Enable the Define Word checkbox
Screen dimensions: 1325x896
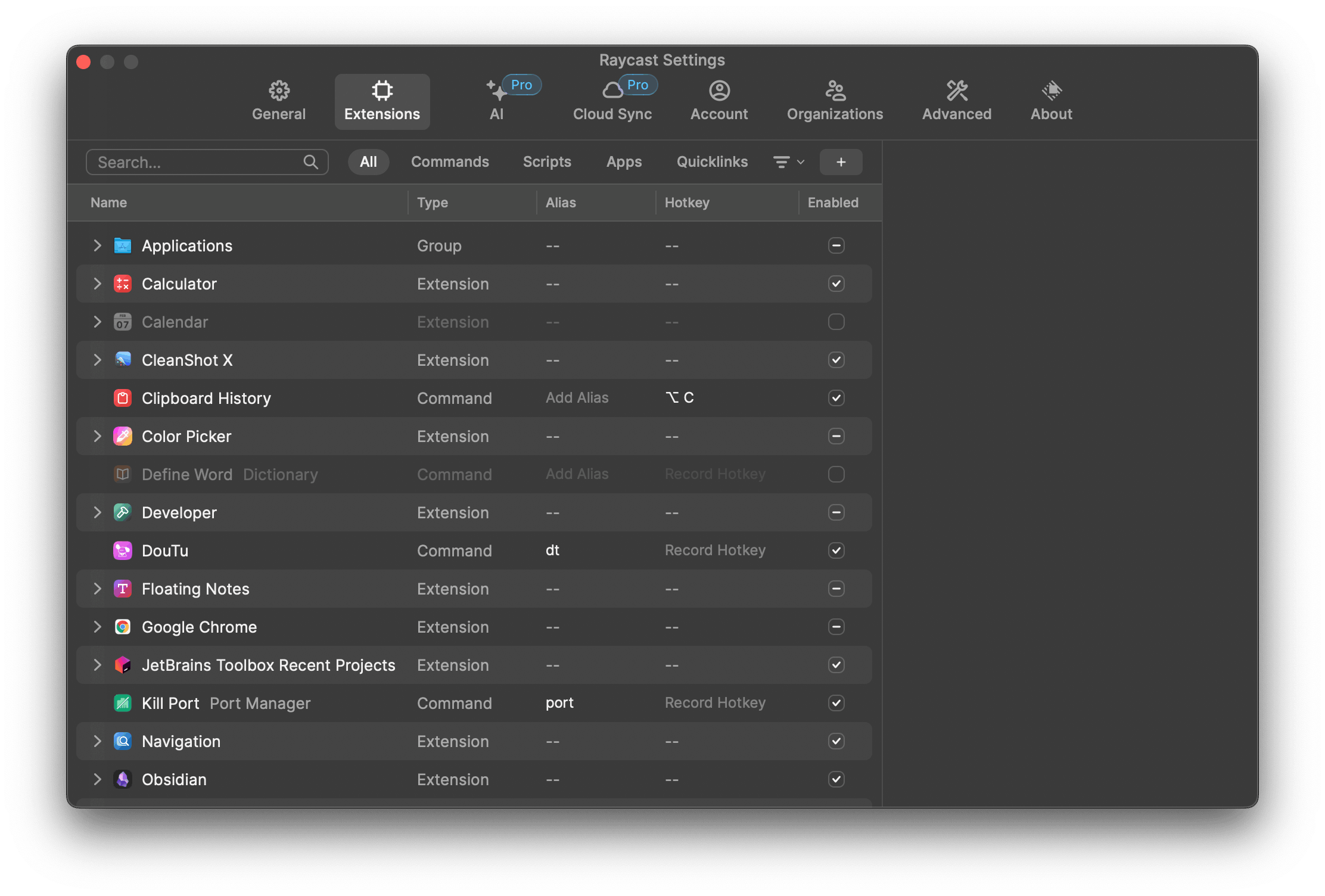(x=836, y=474)
